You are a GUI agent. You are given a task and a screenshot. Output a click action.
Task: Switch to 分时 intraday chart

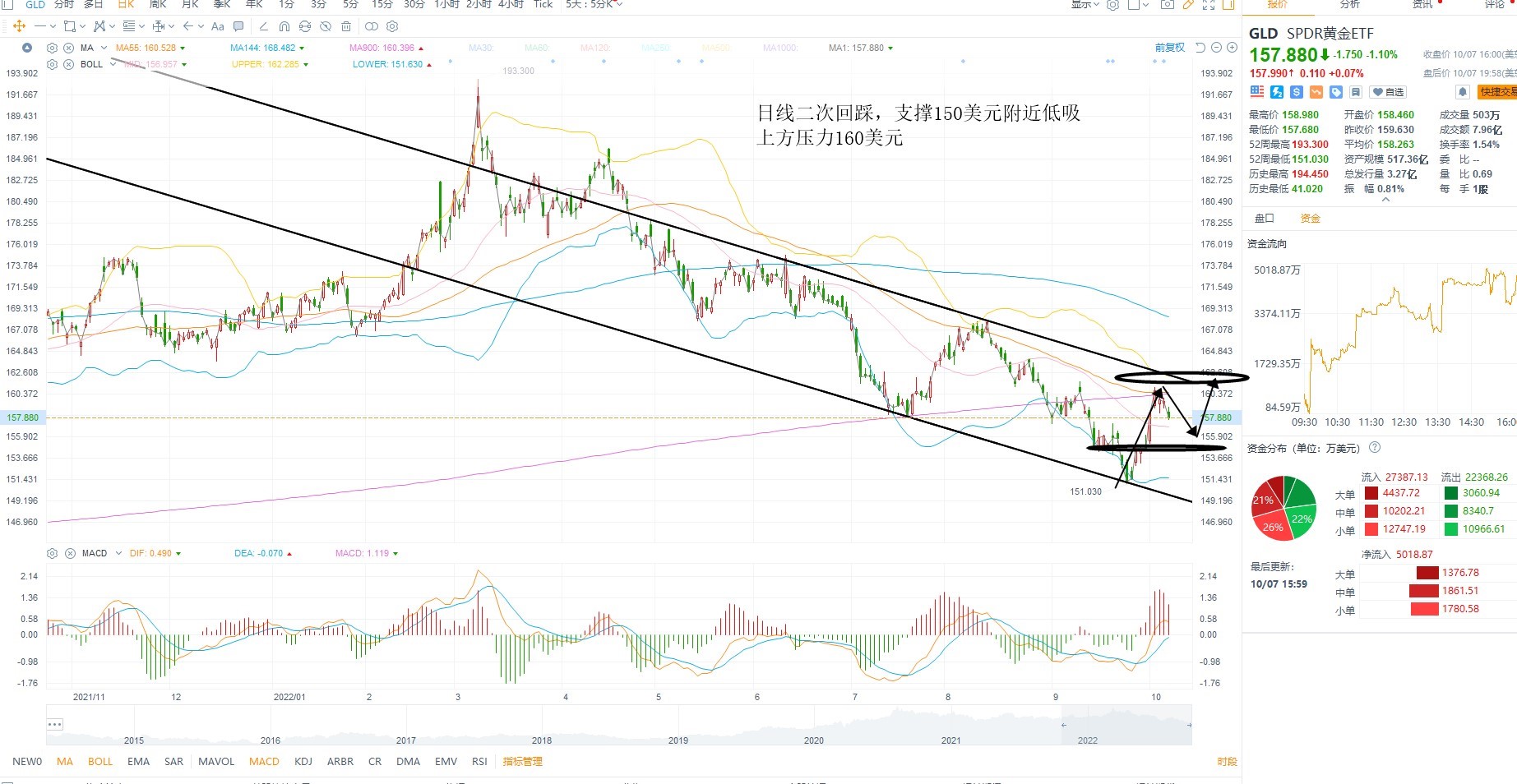[63, 4]
